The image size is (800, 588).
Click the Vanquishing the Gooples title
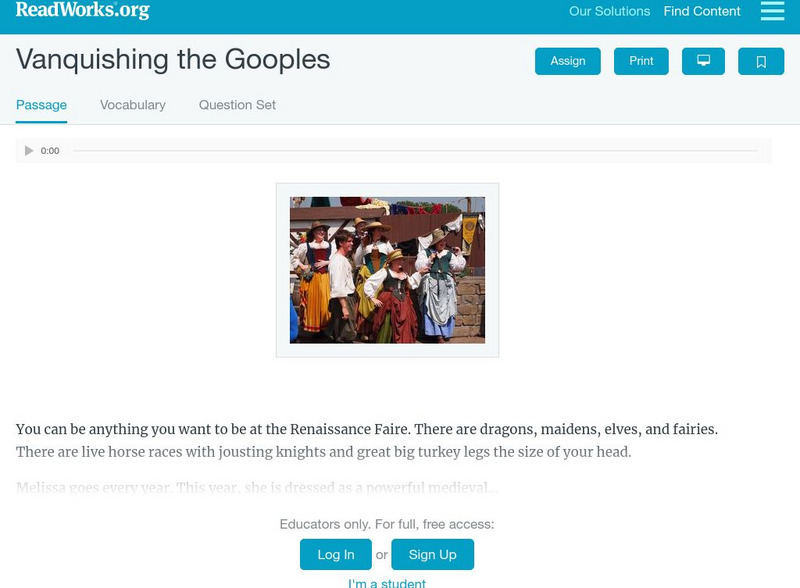(x=173, y=60)
